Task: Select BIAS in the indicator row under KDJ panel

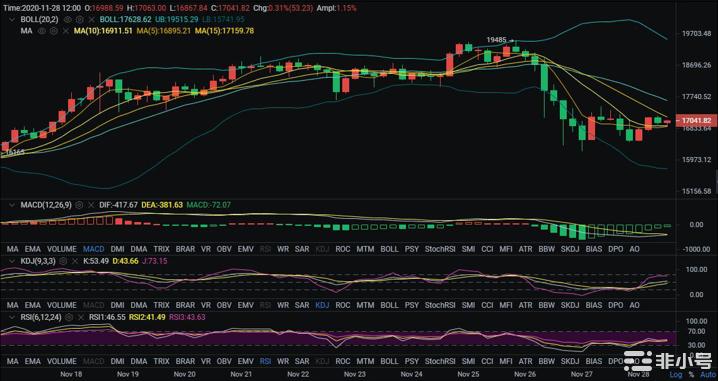Action: pos(594,305)
